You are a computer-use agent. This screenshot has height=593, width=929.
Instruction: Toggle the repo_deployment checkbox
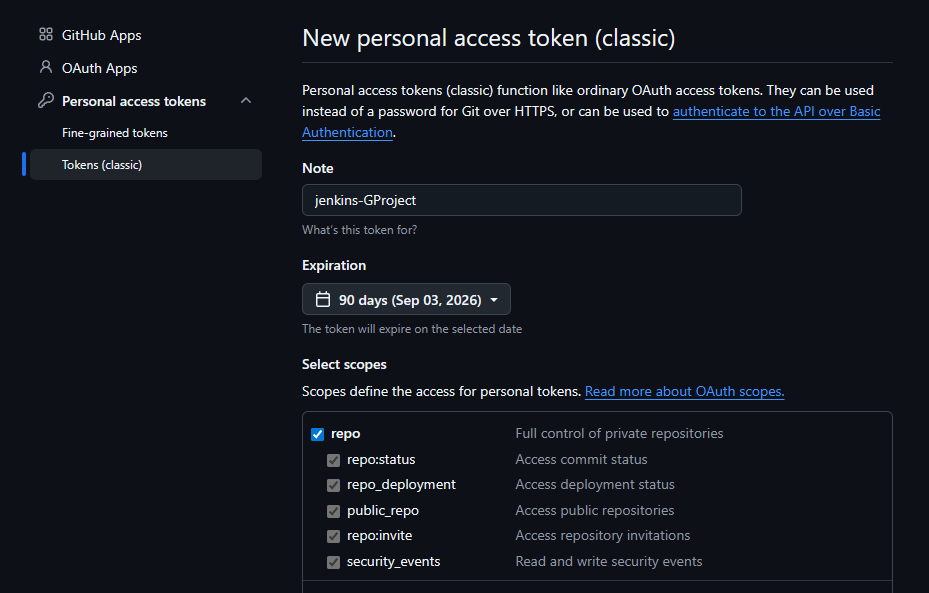[x=334, y=485]
